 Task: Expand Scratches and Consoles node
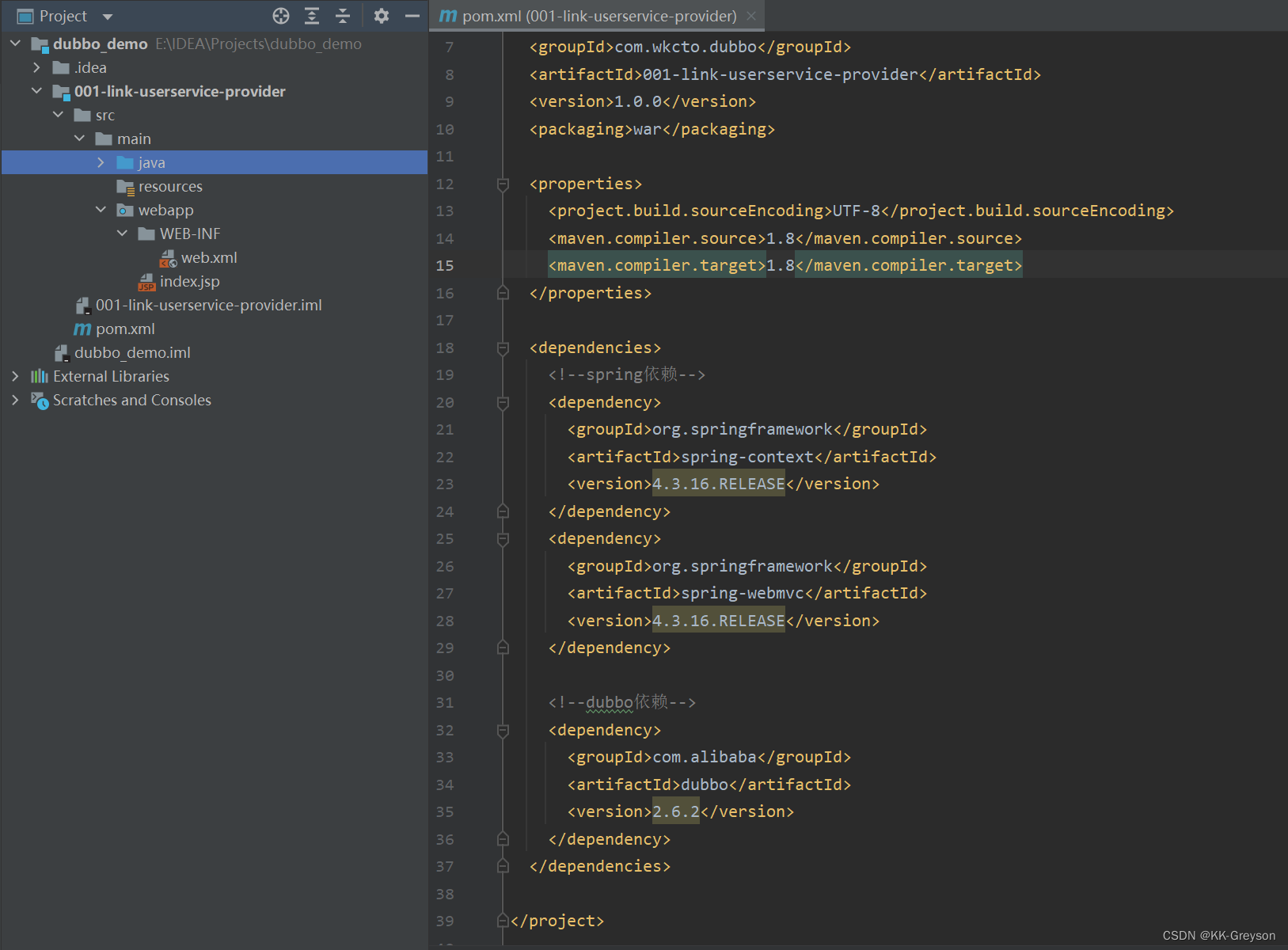[16, 400]
